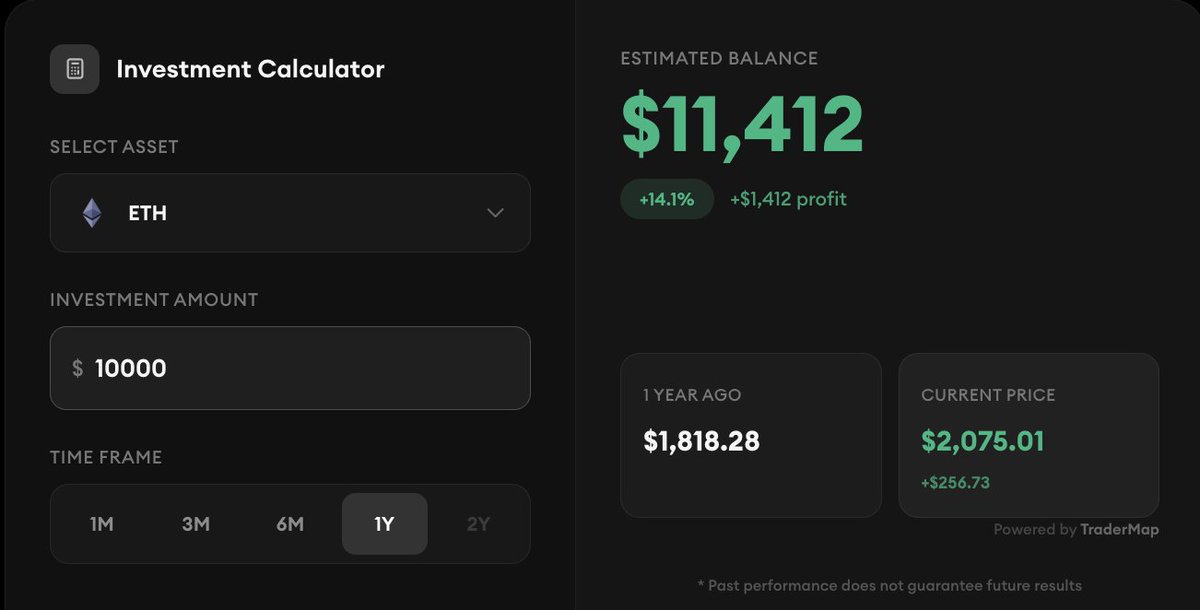Switch time frame to 3M

[196, 524]
